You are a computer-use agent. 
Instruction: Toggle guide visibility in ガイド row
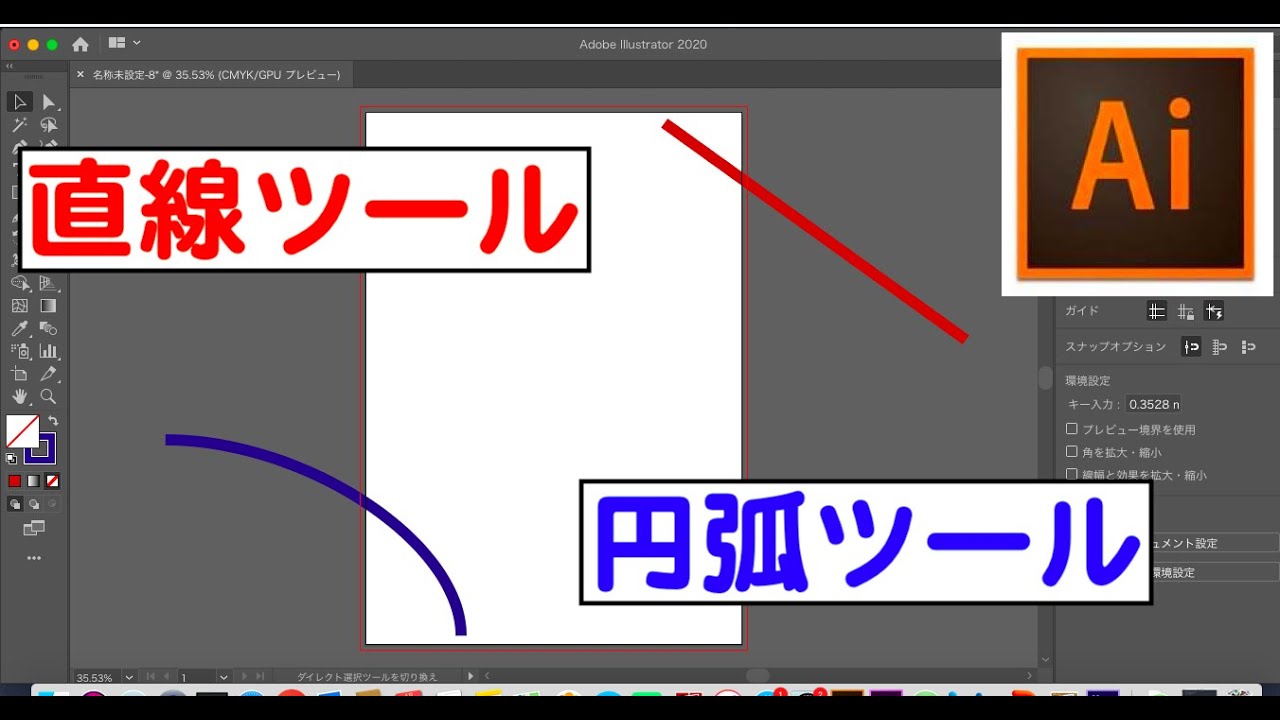[1157, 311]
